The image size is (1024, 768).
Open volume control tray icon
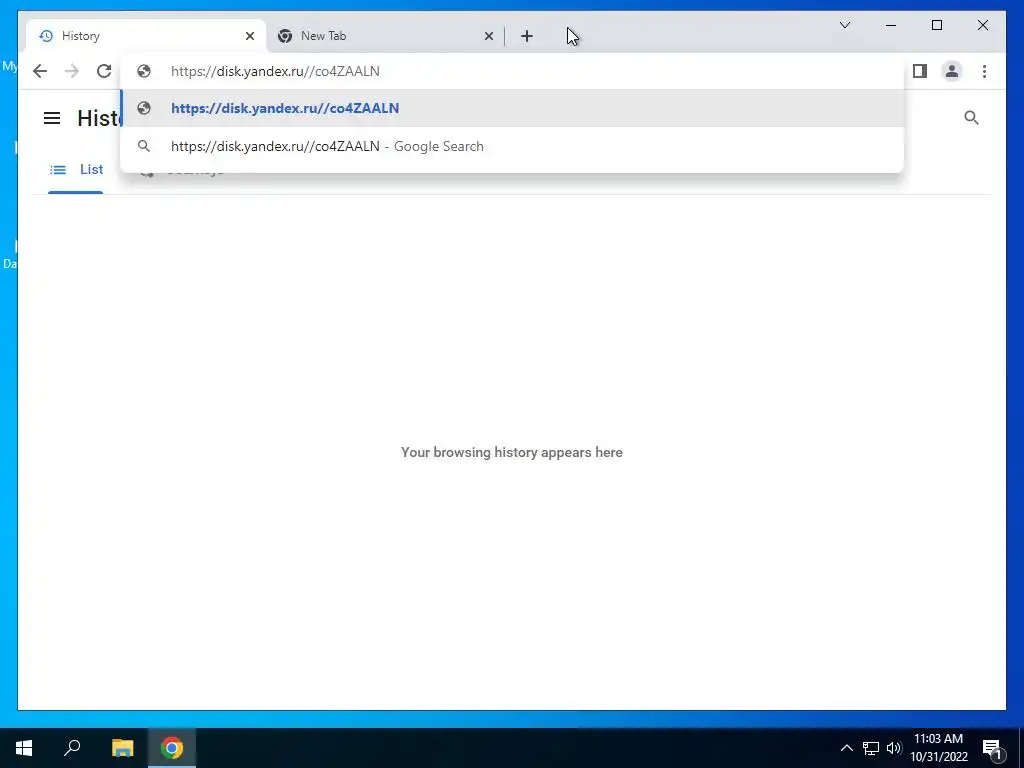coord(894,748)
